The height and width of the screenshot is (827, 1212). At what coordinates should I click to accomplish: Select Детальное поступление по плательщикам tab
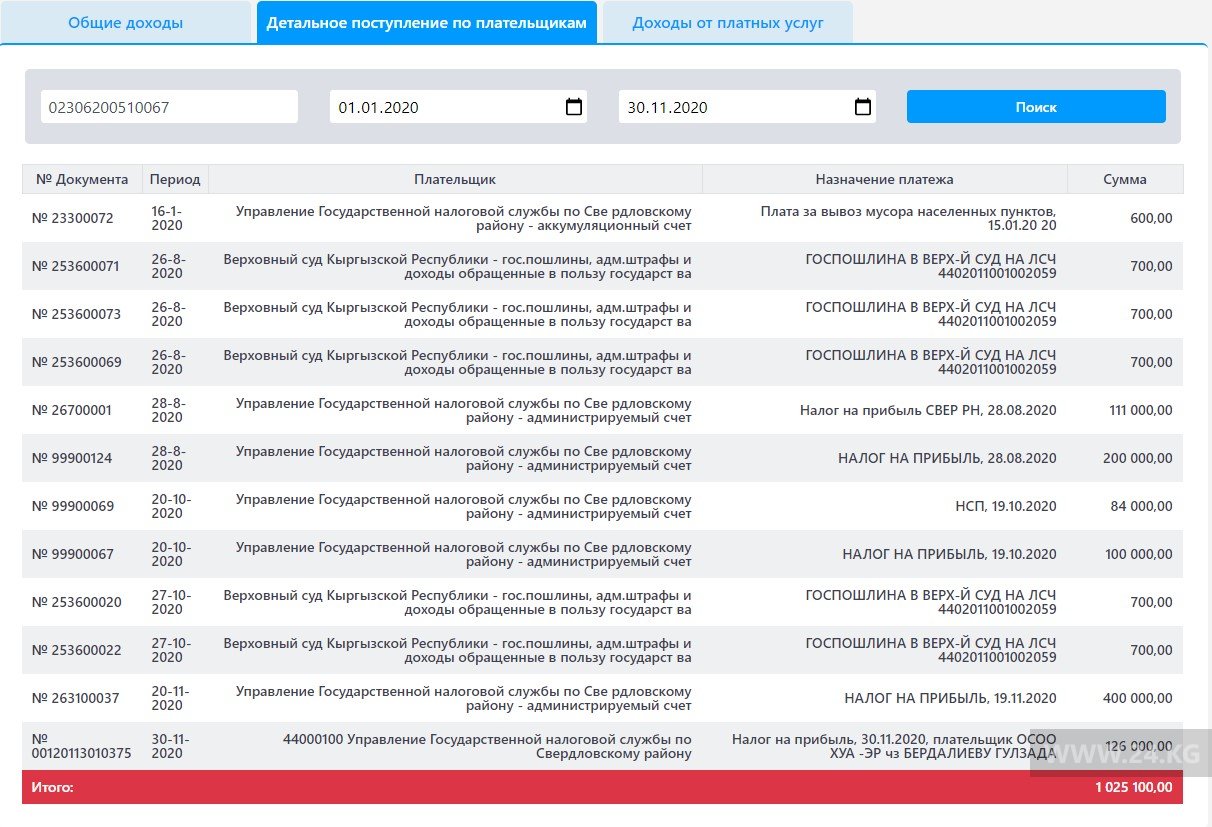[x=427, y=23]
